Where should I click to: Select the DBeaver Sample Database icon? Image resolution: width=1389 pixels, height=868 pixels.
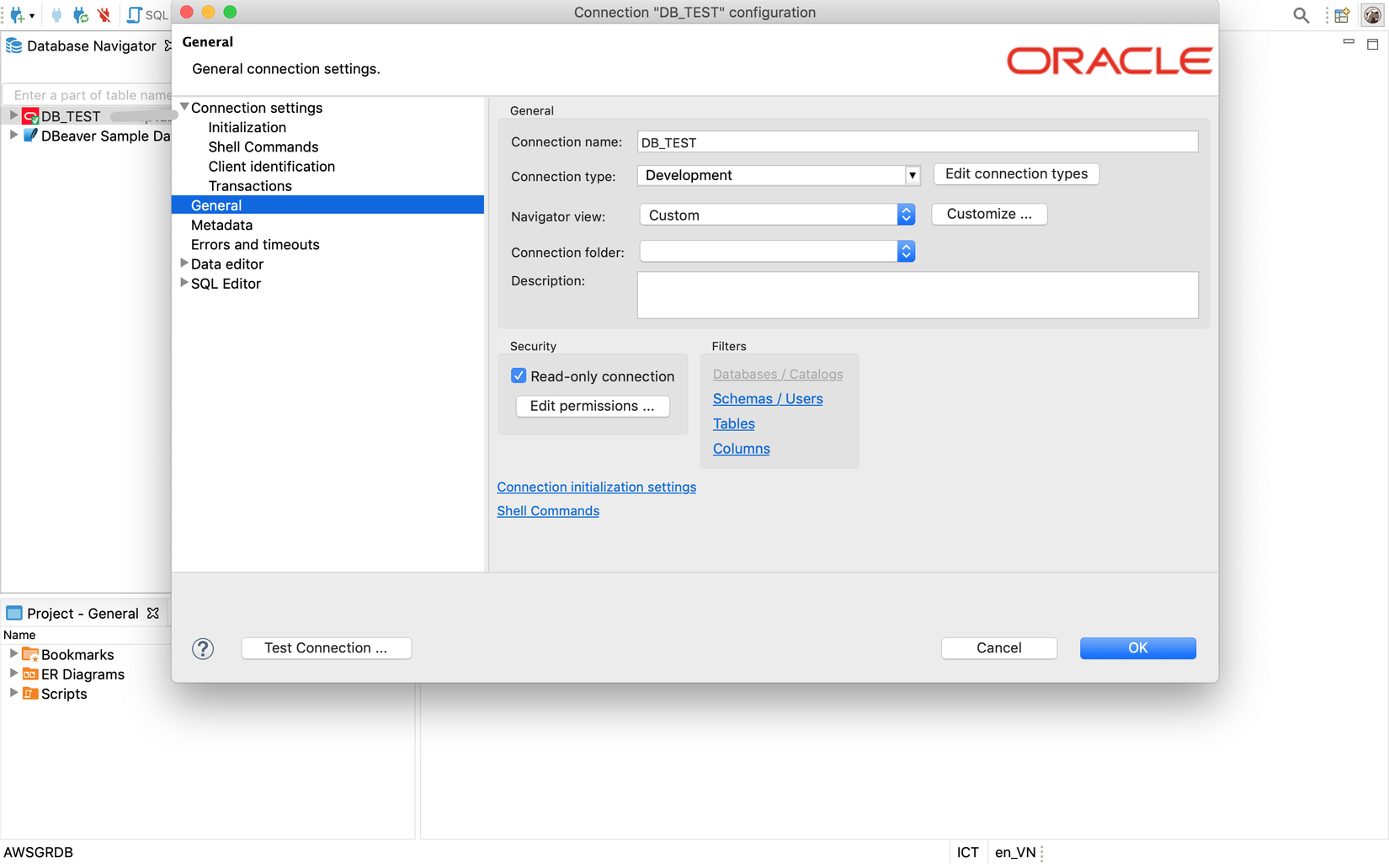click(31, 136)
